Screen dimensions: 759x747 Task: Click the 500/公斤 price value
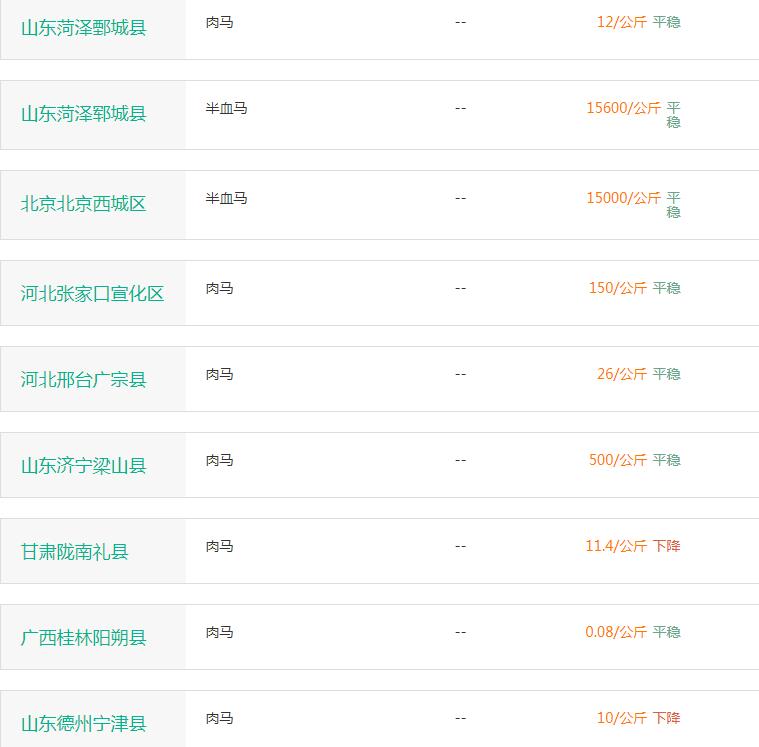pyautogui.click(x=617, y=460)
